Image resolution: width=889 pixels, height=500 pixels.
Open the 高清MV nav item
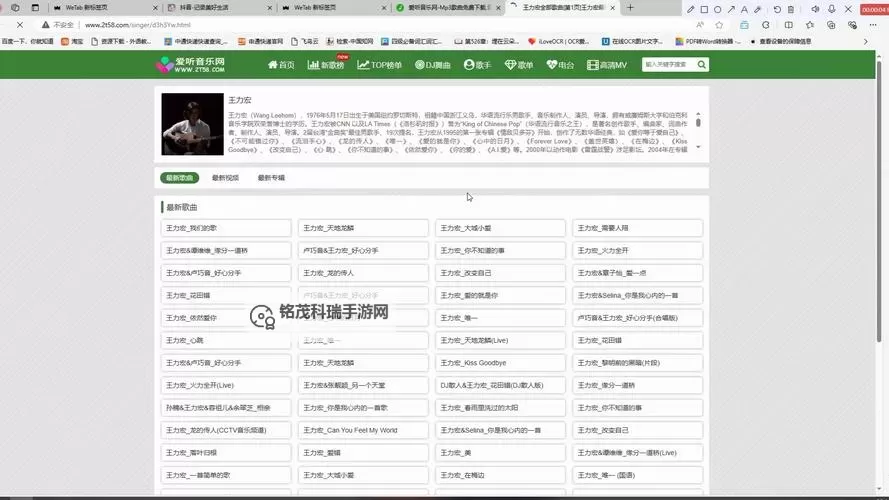(607, 65)
